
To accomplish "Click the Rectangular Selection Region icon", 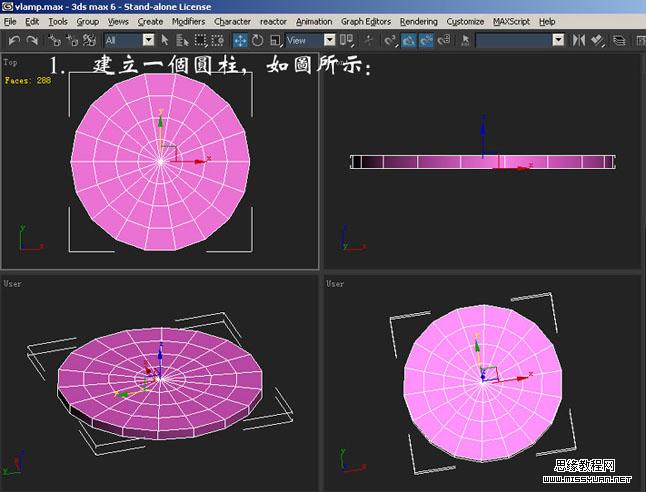I will click(x=200, y=40).
